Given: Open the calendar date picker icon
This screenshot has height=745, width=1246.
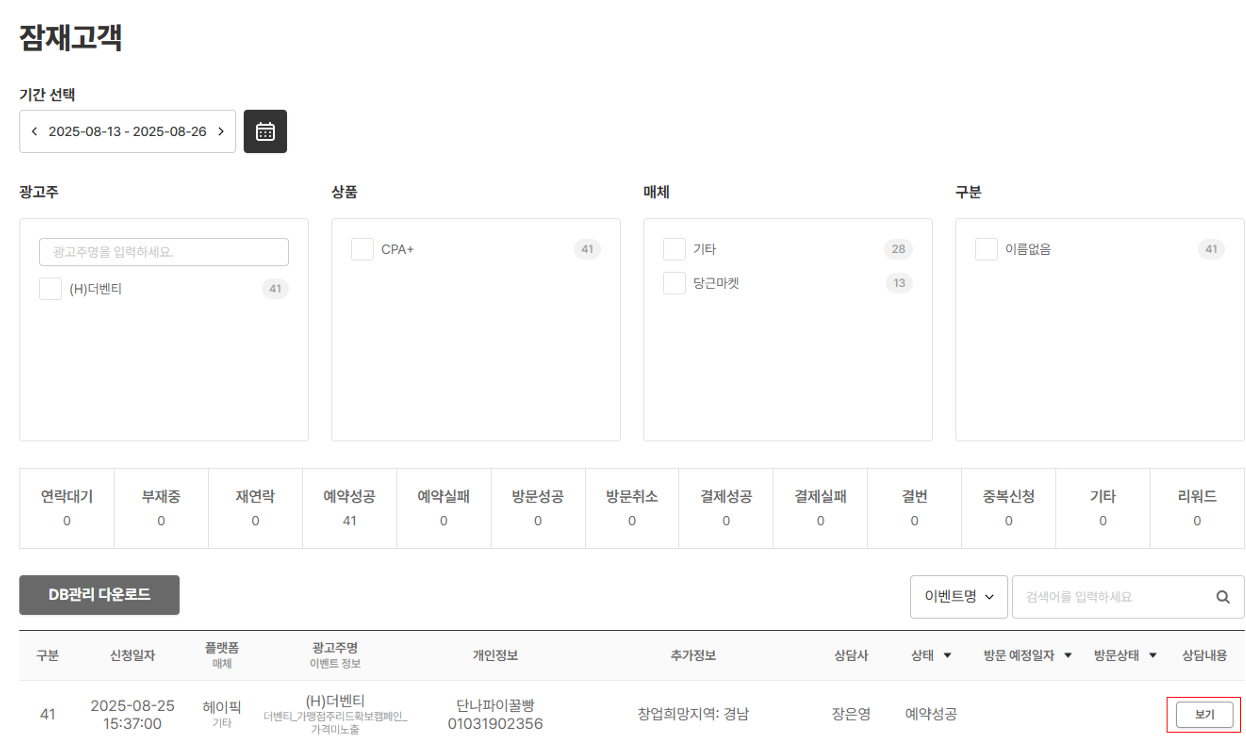Looking at the screenshot, I should click(264, 130).
